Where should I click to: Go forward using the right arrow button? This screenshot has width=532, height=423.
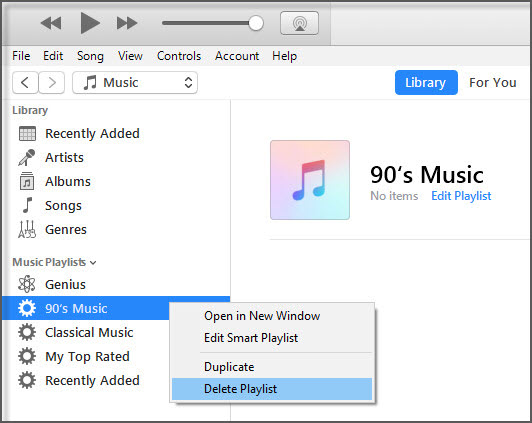pyautogui.click(x=52, y=82)
